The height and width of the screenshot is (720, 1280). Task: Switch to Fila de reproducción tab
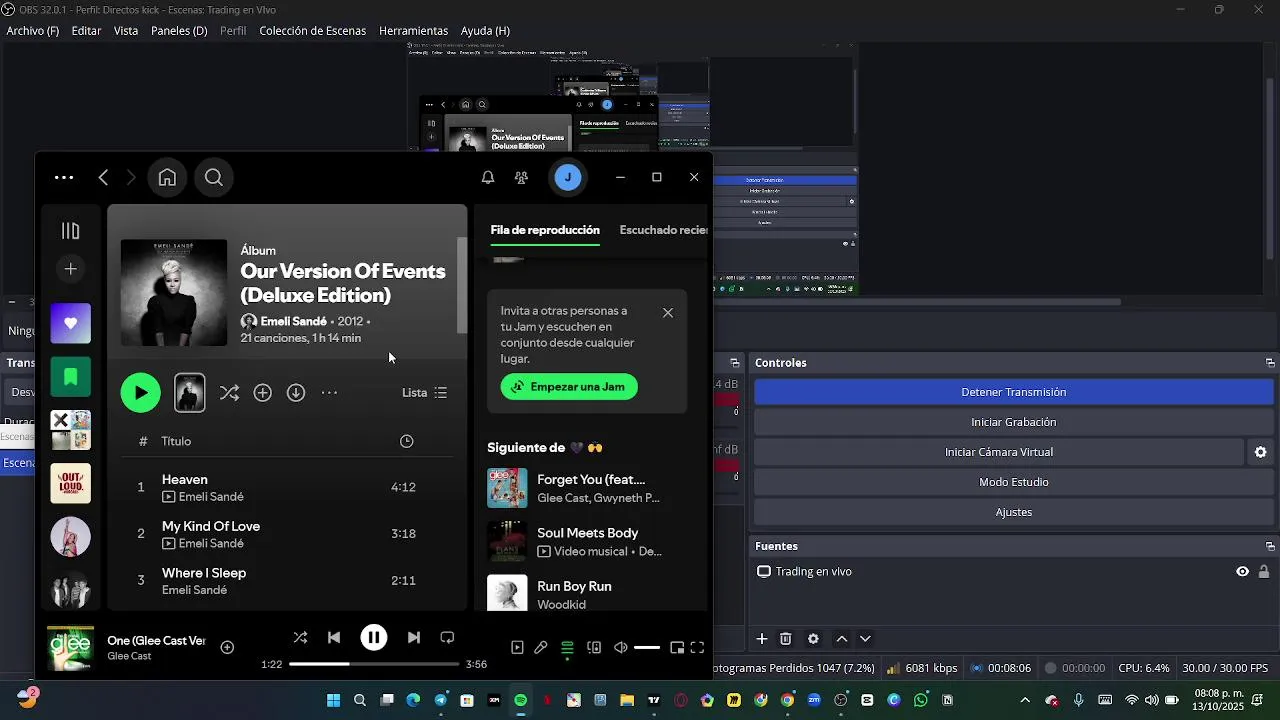[x=545, y=230]
